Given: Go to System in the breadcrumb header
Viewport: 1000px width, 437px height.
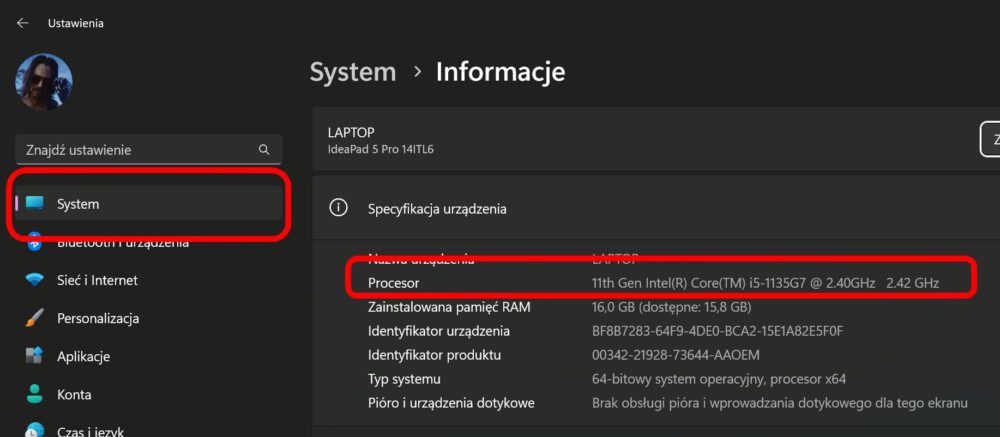Looking at the screenshot, I should (353, 71).
